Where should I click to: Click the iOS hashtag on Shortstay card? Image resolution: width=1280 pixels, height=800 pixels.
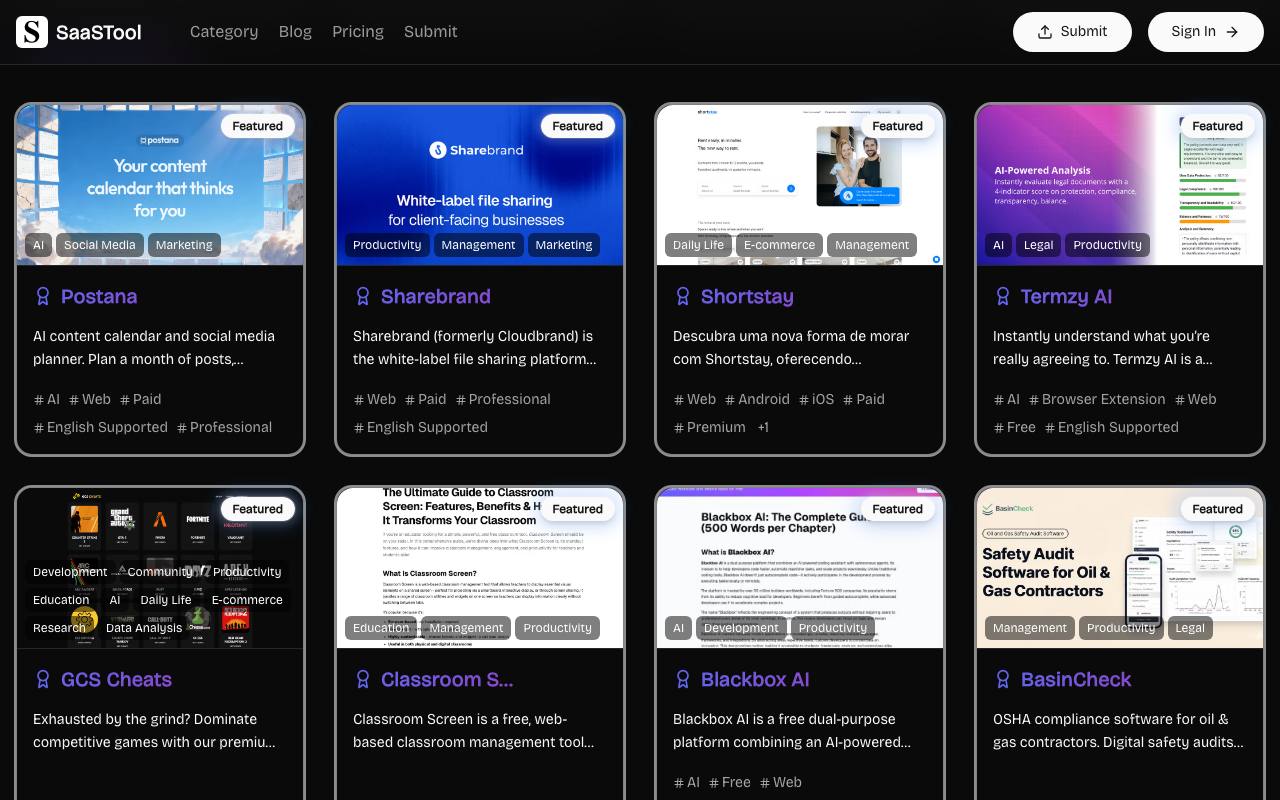[816, 399]
